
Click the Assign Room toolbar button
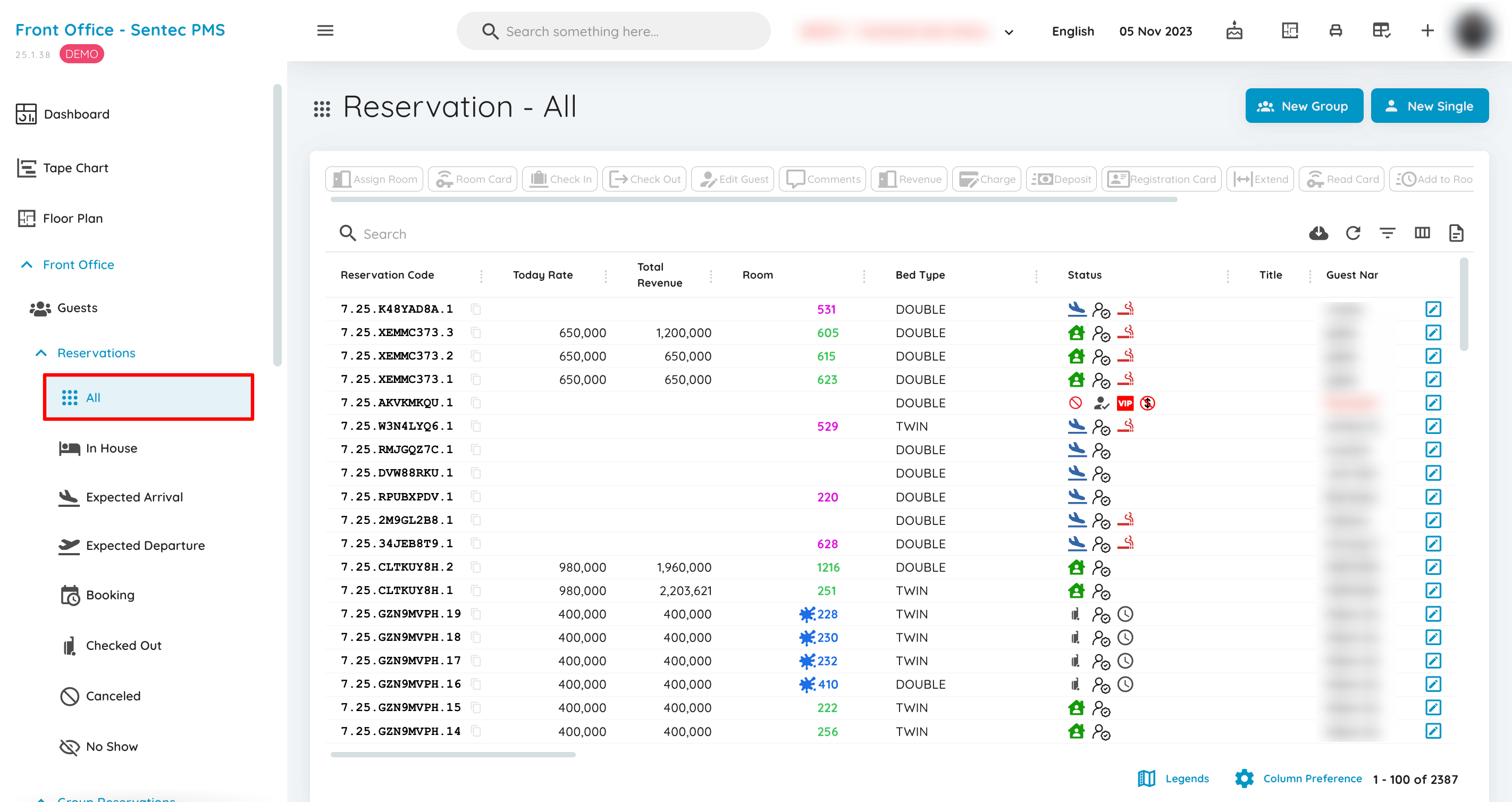coord(374,179)
